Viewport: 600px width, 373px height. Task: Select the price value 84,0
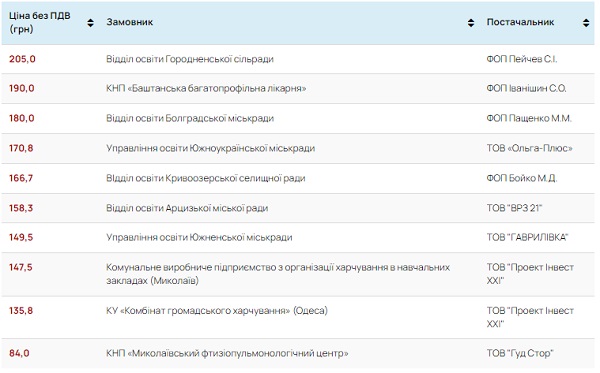tap(19, 353)
